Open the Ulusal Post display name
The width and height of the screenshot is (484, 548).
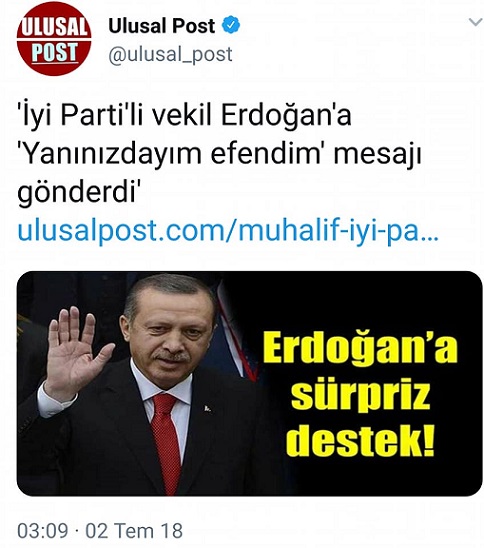pos(162,26)
